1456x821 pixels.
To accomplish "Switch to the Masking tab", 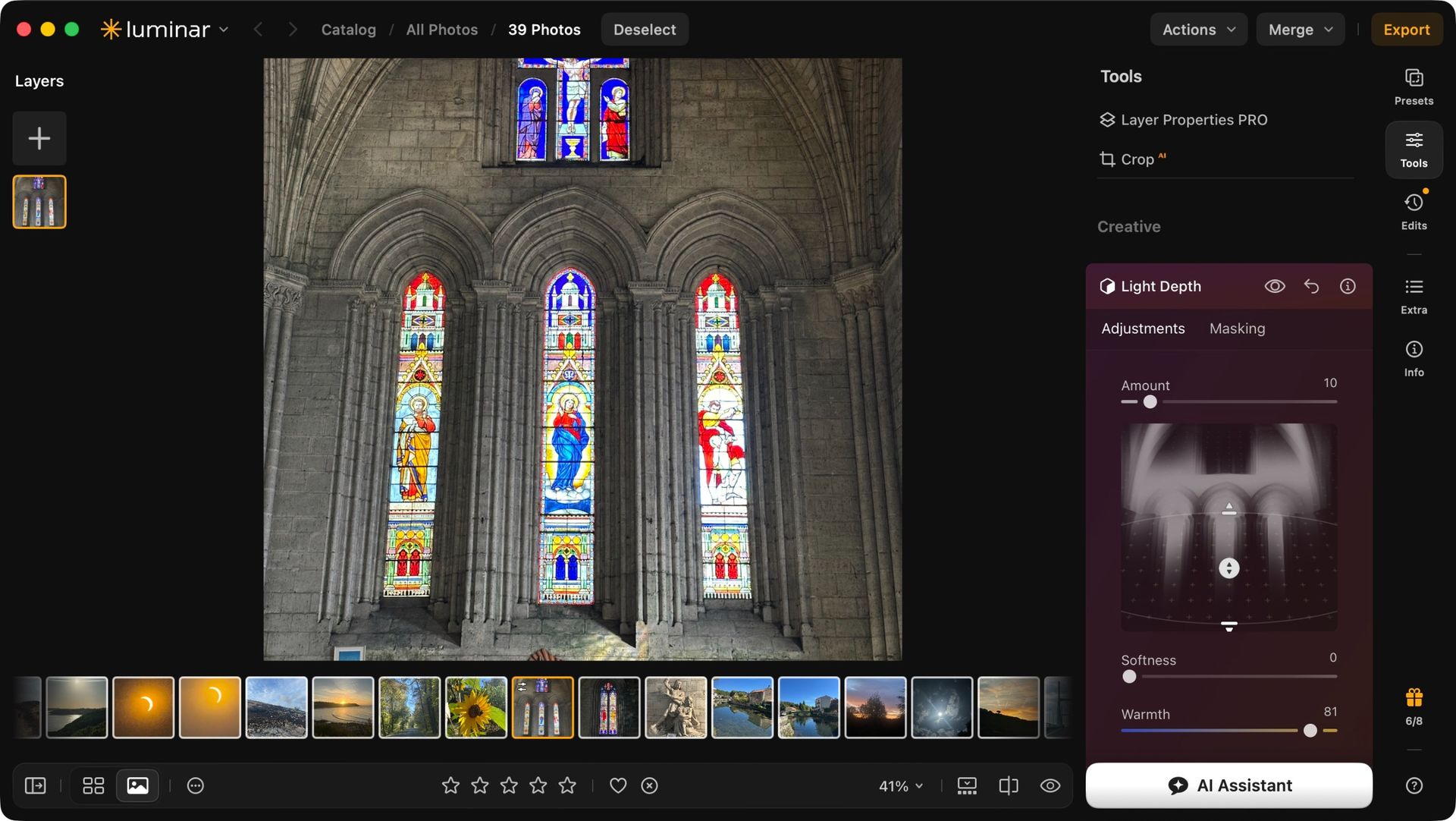I will click(x=1237, y=328).
